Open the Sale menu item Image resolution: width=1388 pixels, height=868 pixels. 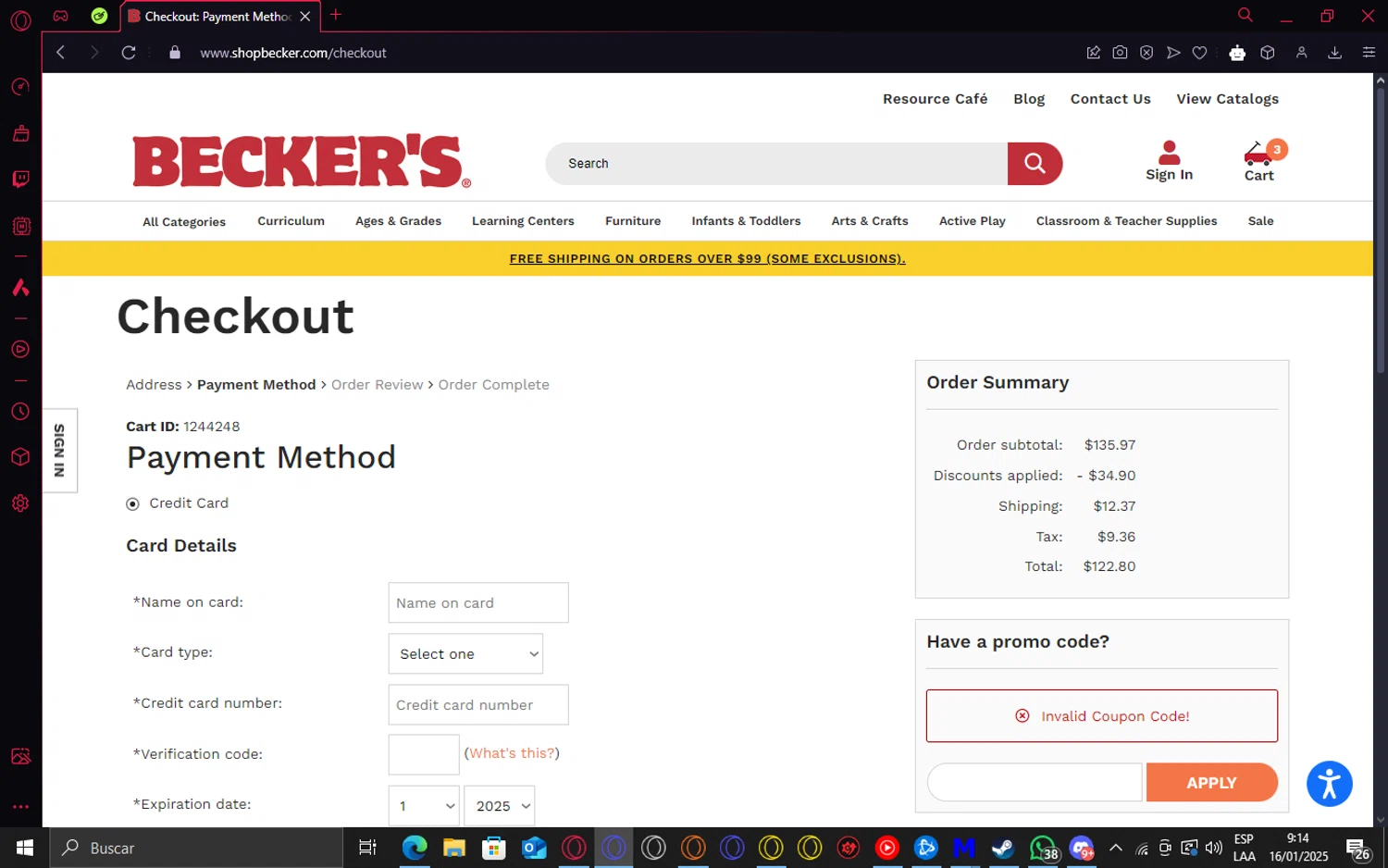coord(1260,221)
